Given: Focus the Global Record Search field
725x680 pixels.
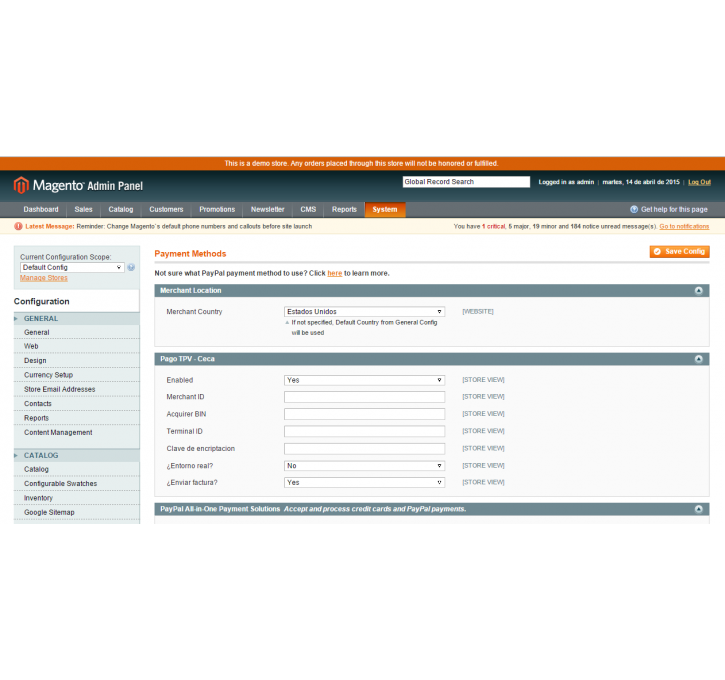Looking at the screenshot, I should click(x=466, y=182).
